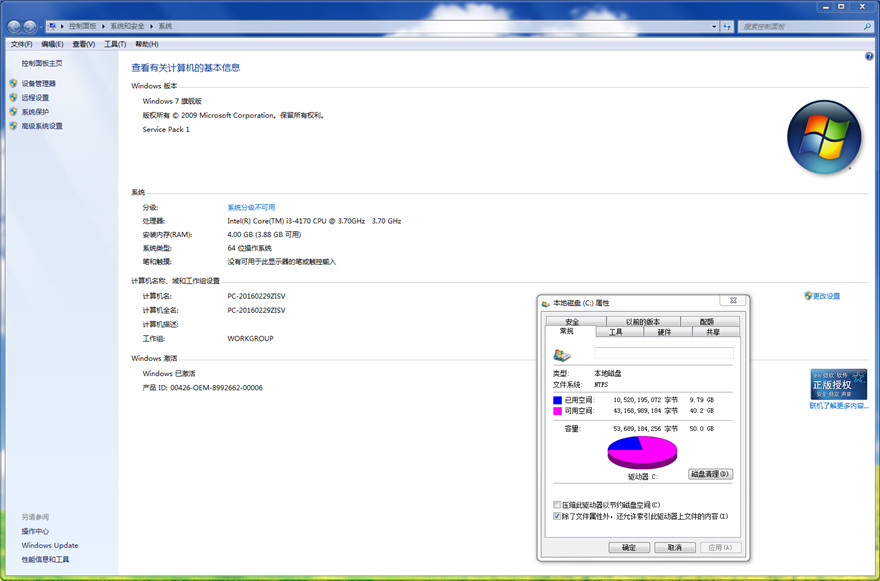Screen dimensions: 880x581
Task: Click the Forward navigation arrow
Action: pos(30,26)
